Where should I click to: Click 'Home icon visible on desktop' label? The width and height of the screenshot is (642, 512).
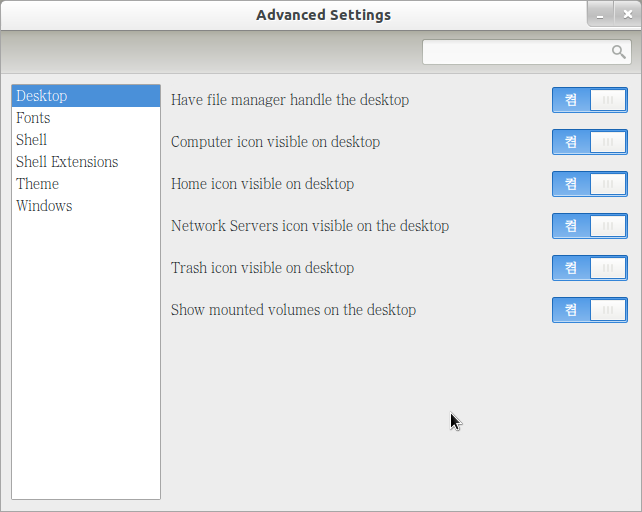pyautogui.click(x=262, y=184)
